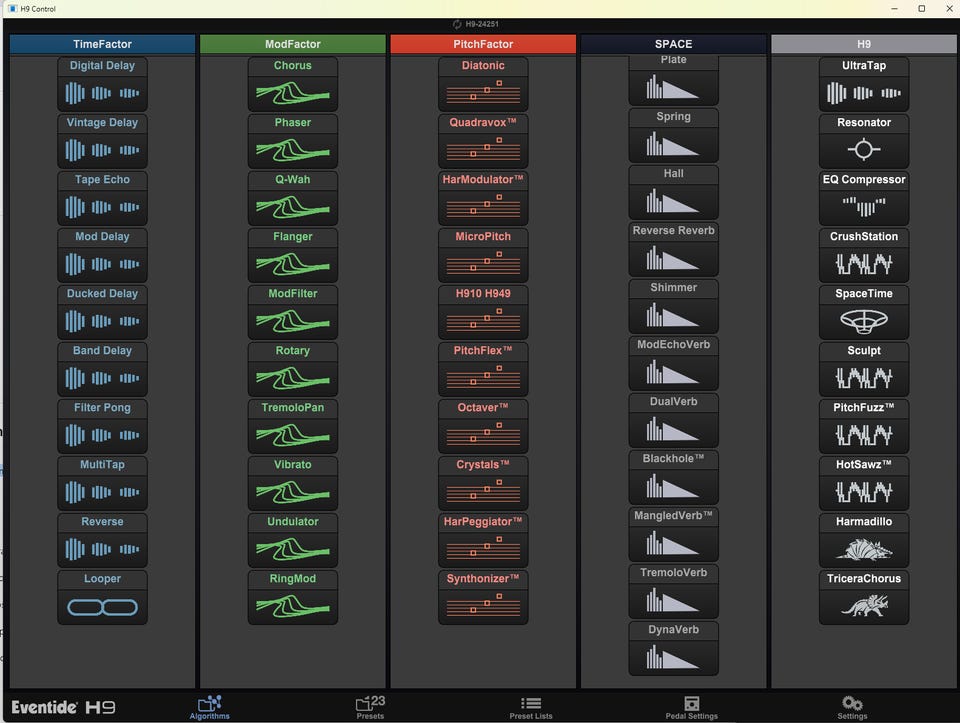Pick the TriceraChorus dinosaur icon
Screen dimensions: 960x723
pos(864,606)
